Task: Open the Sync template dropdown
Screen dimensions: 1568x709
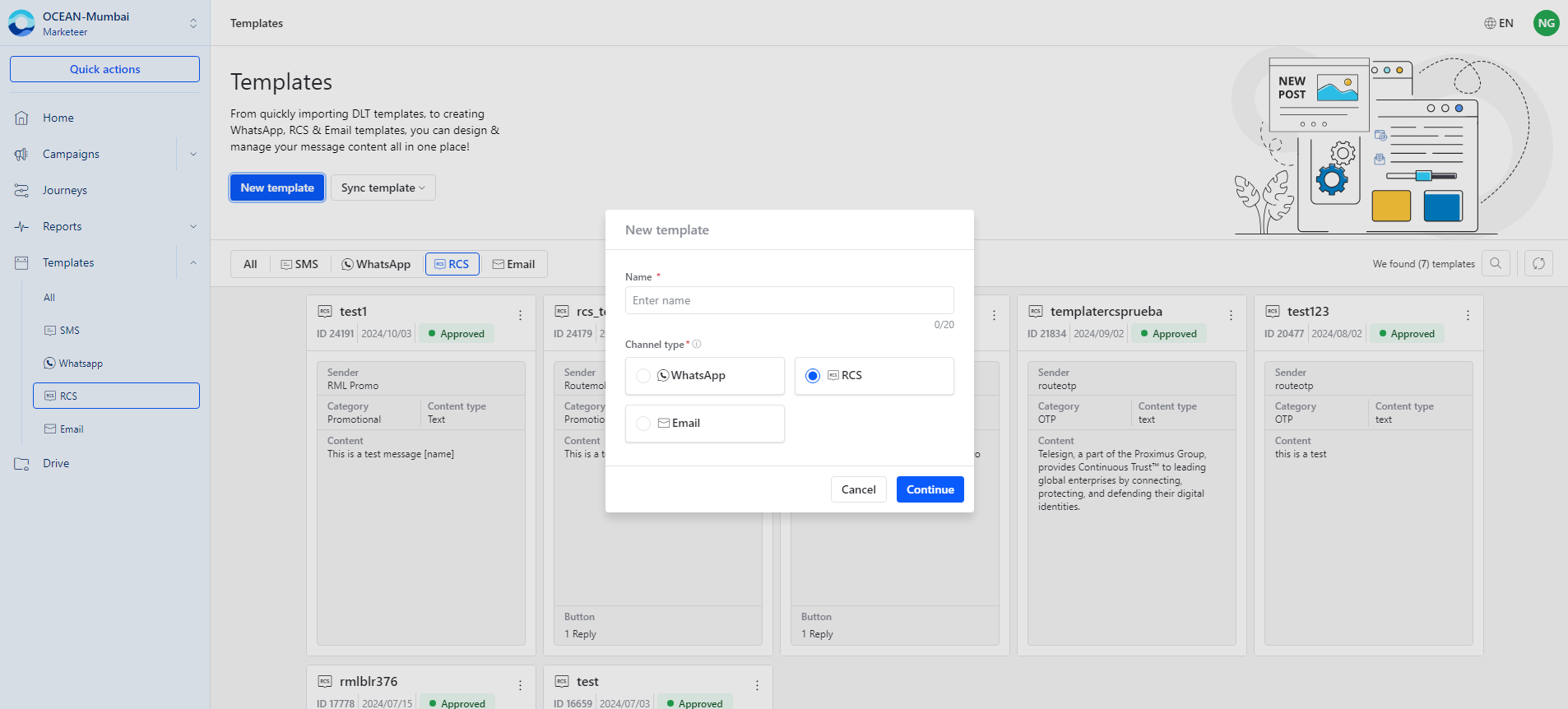Action: tap(383, 188)
